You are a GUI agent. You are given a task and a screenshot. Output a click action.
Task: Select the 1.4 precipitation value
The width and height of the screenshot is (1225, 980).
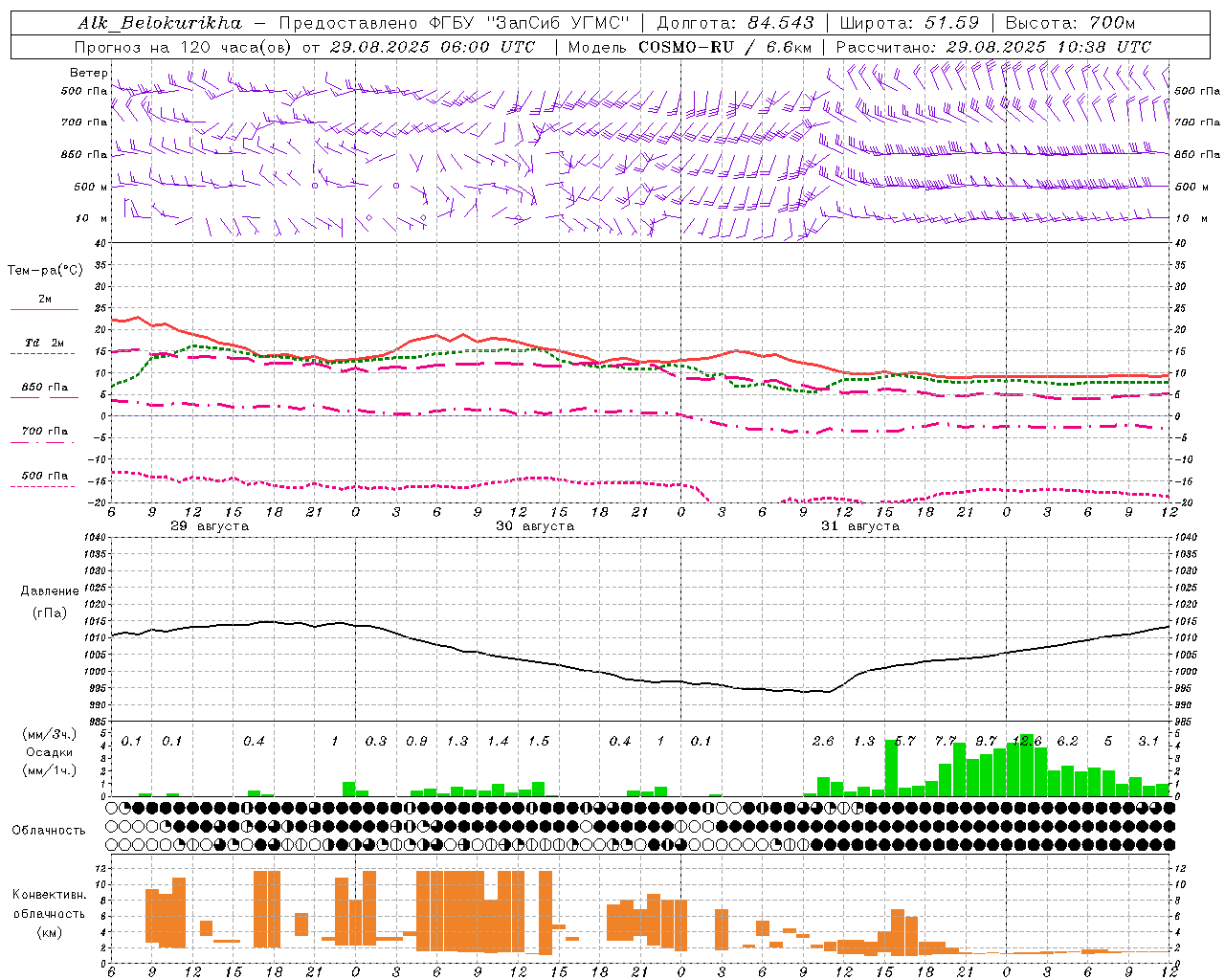498,742
